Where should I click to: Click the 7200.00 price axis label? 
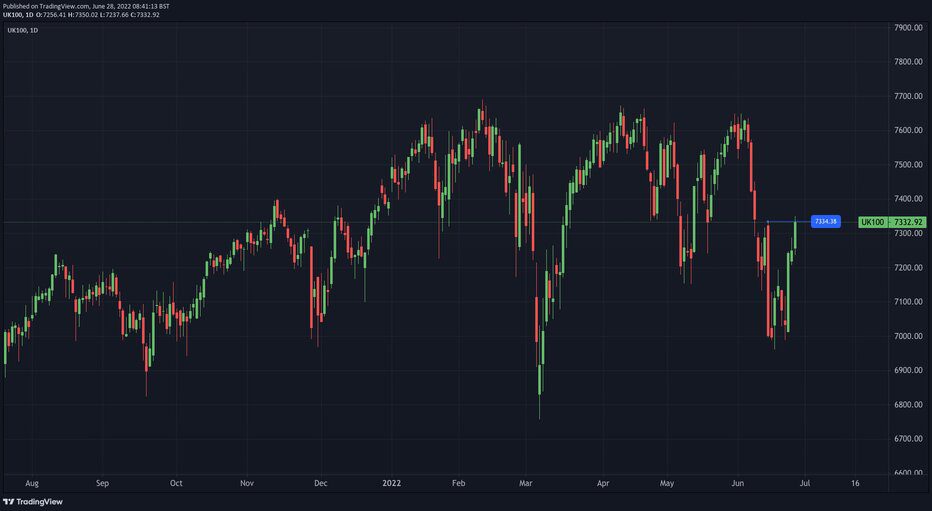point(908,268)
